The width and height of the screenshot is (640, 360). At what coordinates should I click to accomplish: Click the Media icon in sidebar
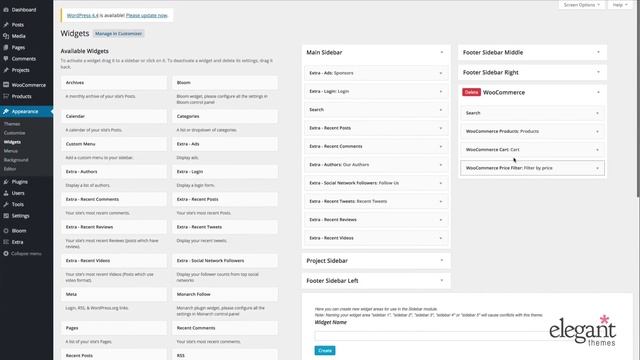pos(6,36)
